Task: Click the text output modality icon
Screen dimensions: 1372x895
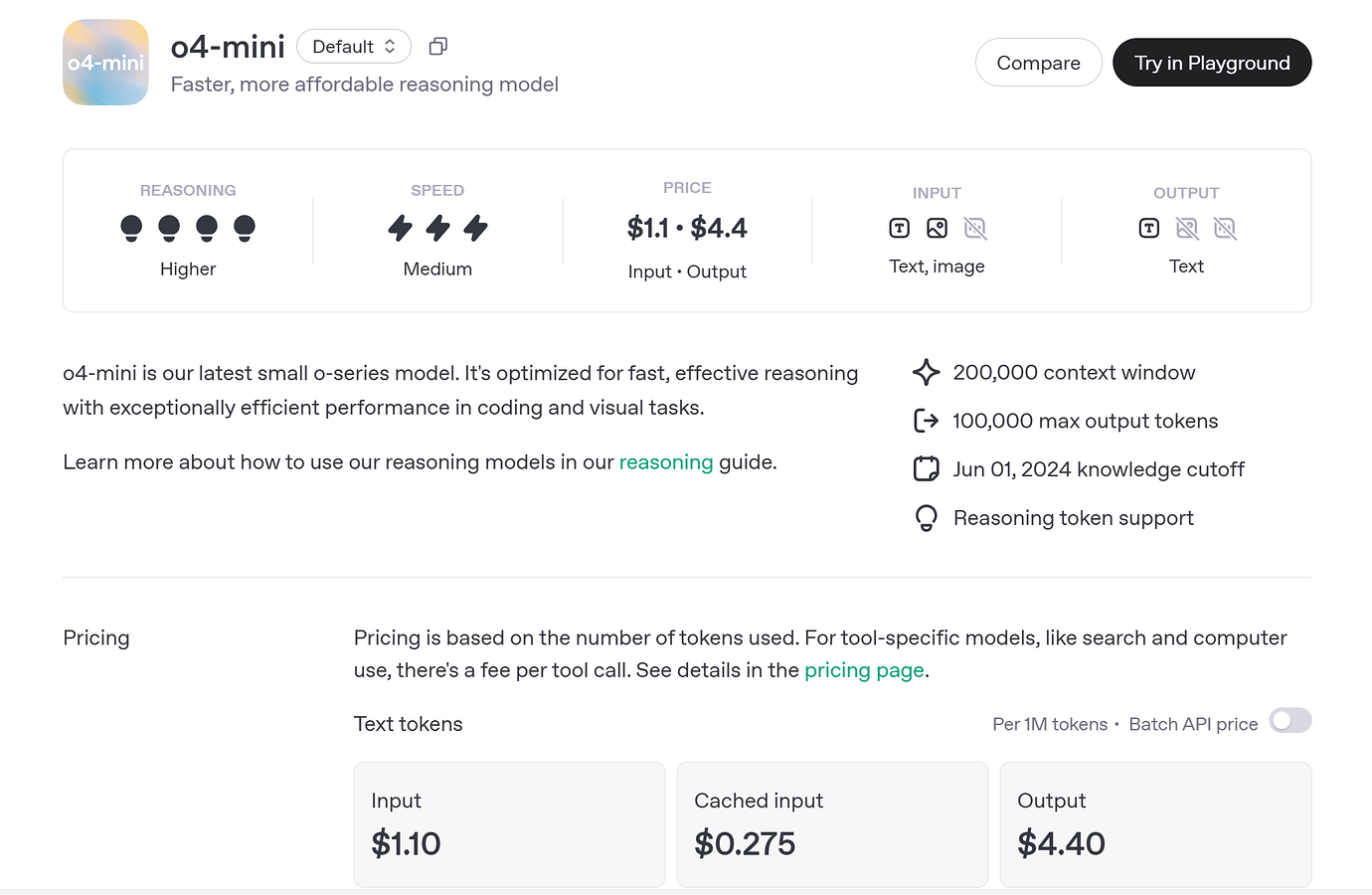Action: click(x=1148, y=229)
